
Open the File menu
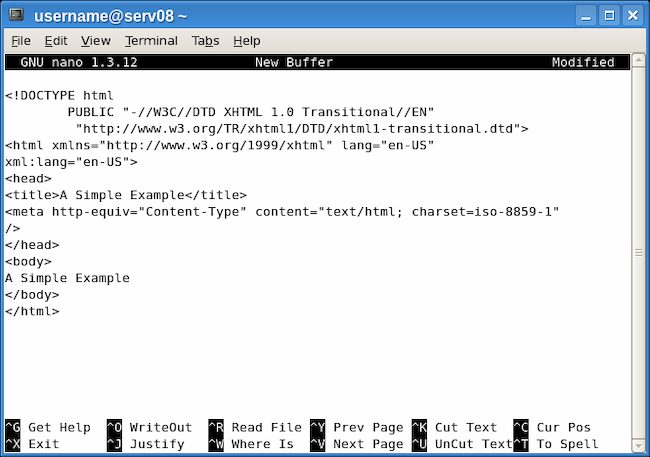[x=21, y=41]
